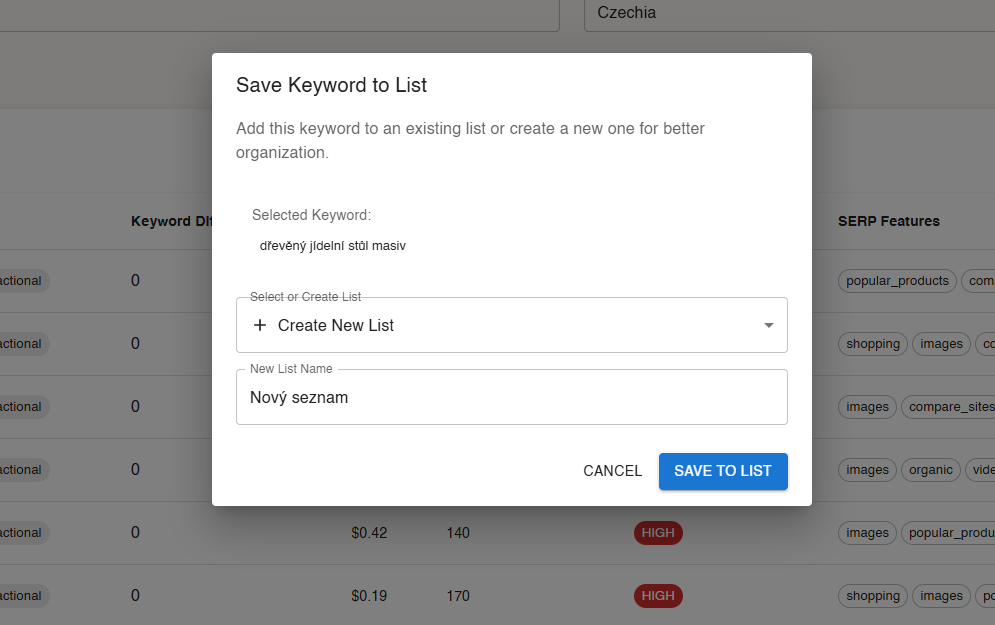Click the HIGH badge in the $0.19 row
This screenshot has height=625, width=995.
[658, 596]
